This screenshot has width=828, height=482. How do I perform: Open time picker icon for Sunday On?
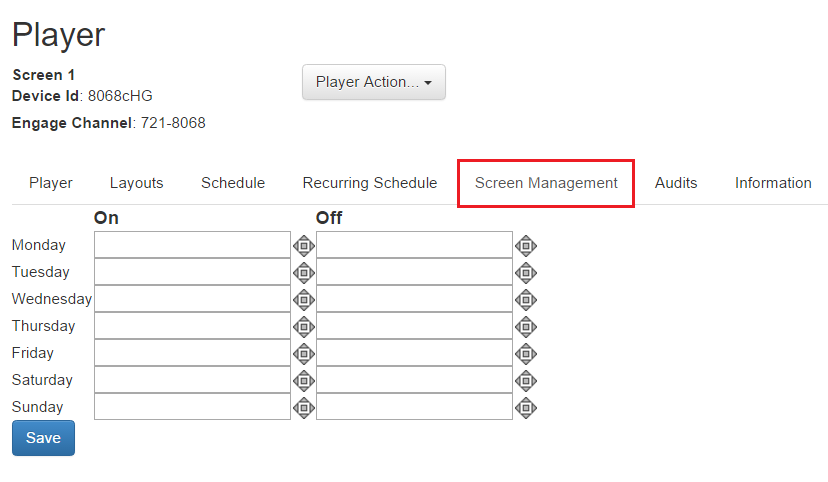coord(304,408)
